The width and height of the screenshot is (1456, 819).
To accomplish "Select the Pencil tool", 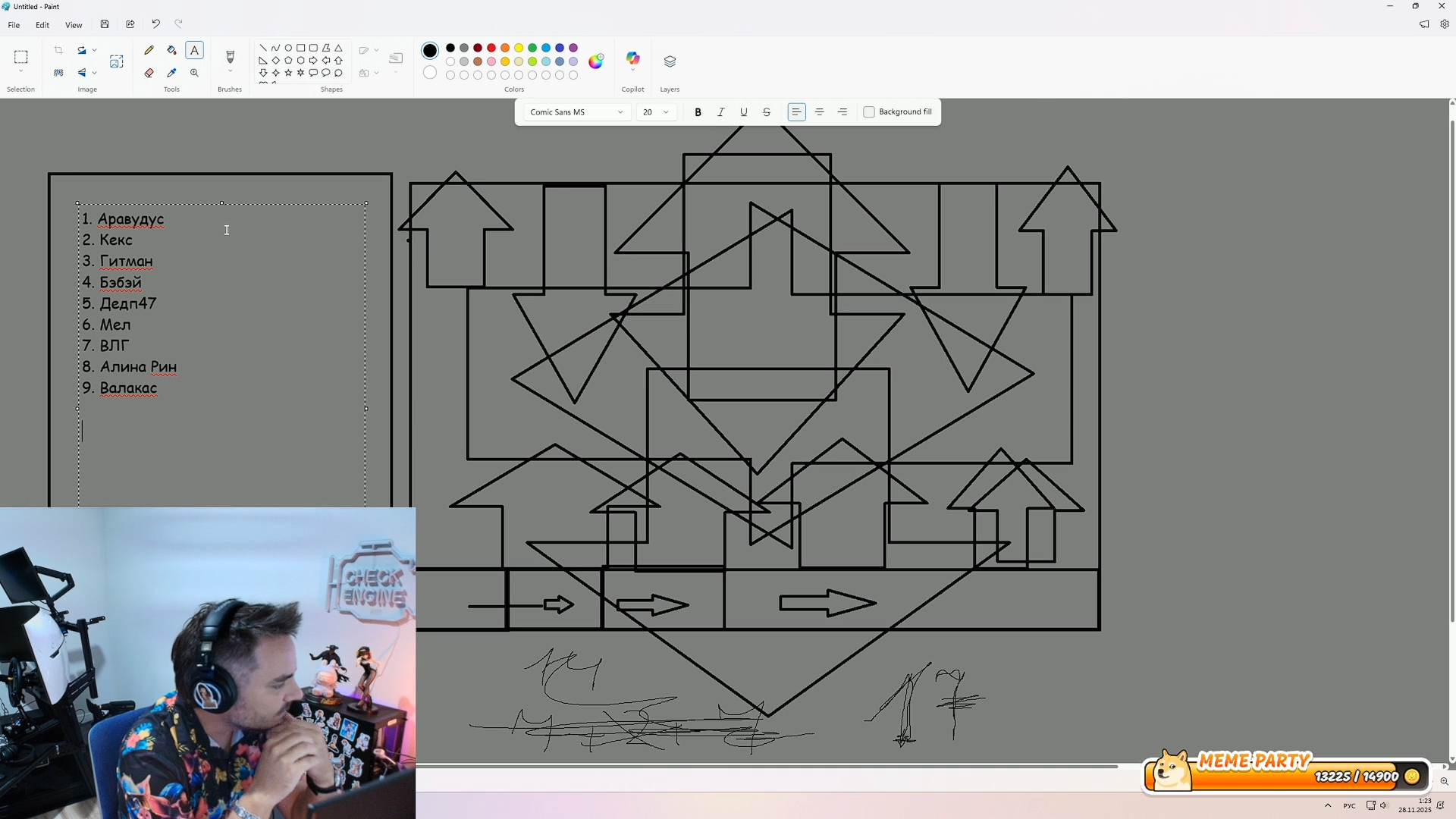I will [x=149, y=50].
